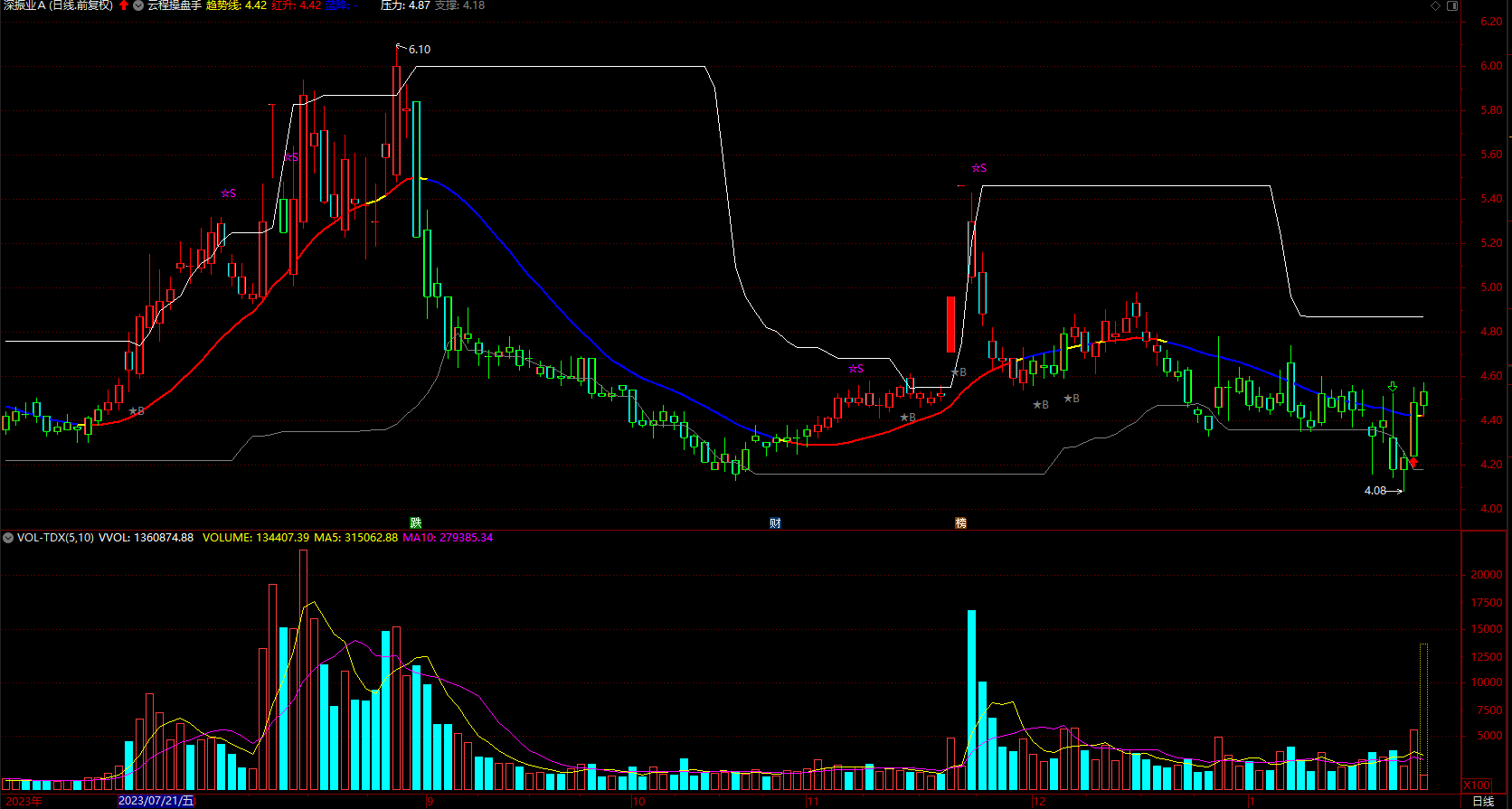Click the 10000 volume axis label
The image size is (1512, 809).
tap(1487, 682)
